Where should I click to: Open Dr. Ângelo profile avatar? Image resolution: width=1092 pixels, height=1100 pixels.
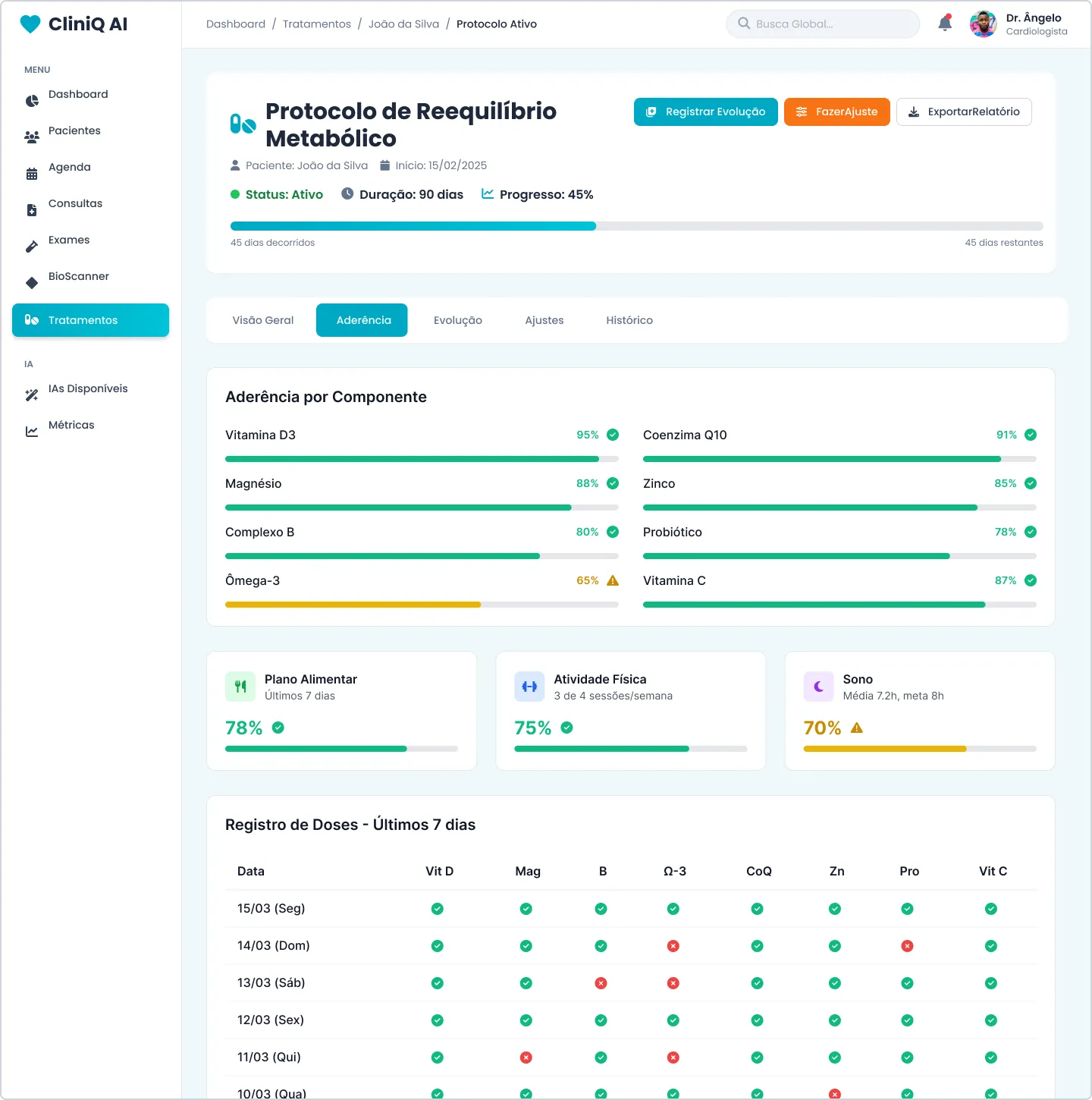(983, 24)
